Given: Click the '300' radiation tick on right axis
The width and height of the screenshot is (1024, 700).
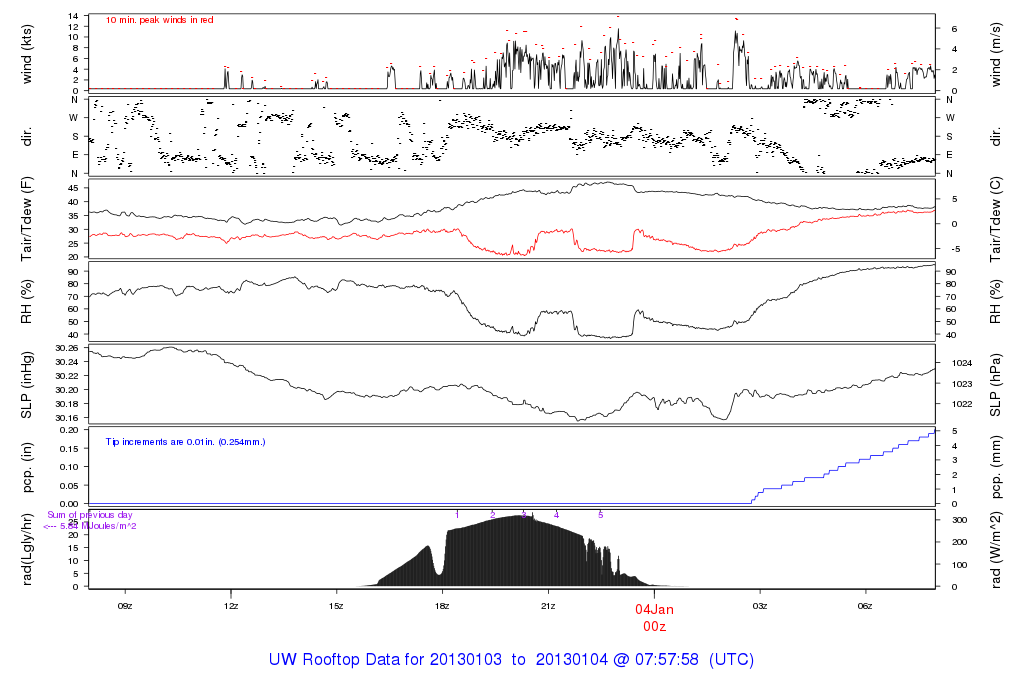Looking at the screenshot, I should pyautogui.click(x=959, y=520).
